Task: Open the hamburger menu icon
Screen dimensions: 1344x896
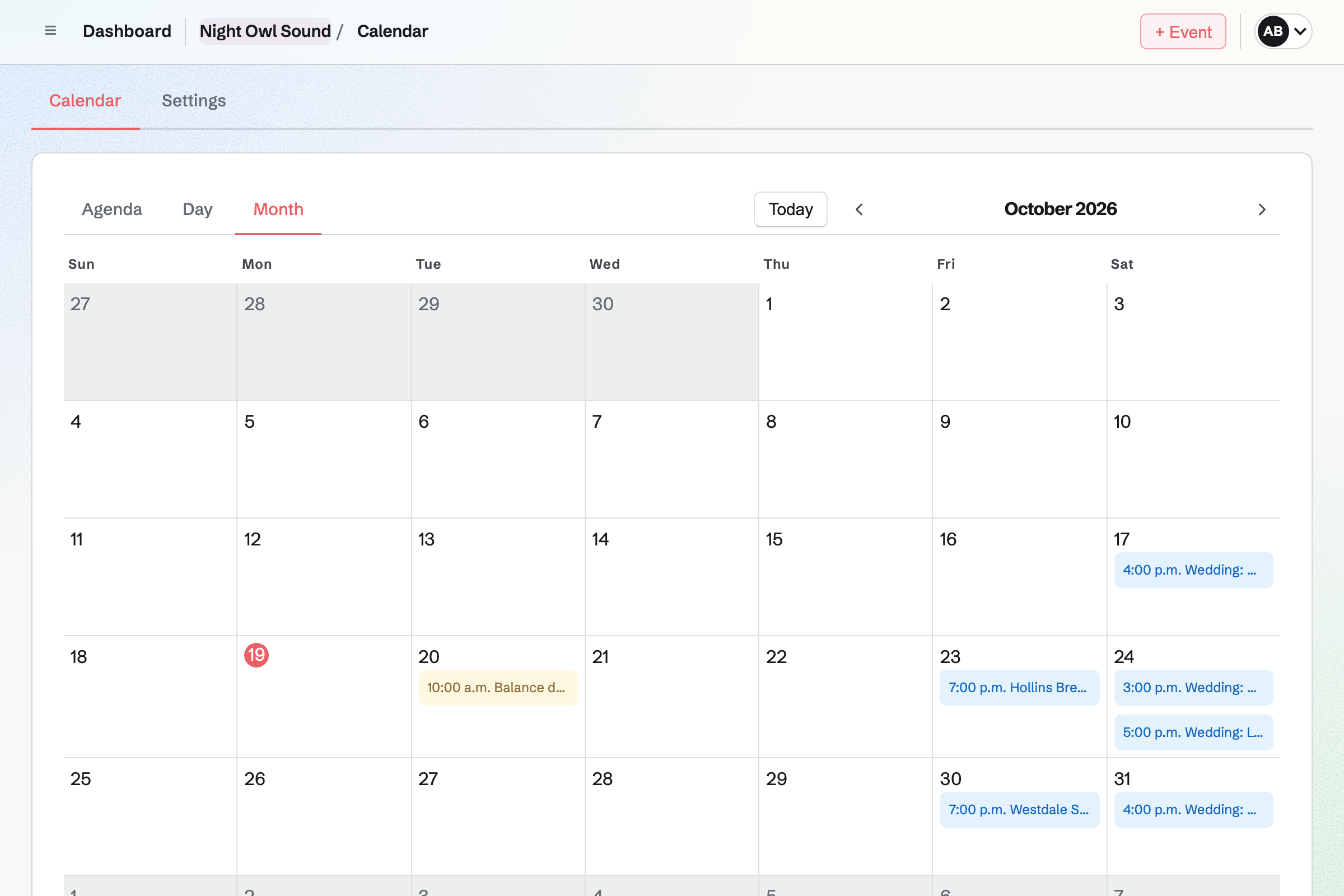Action: pyautogui.click(x=50, y=31)
